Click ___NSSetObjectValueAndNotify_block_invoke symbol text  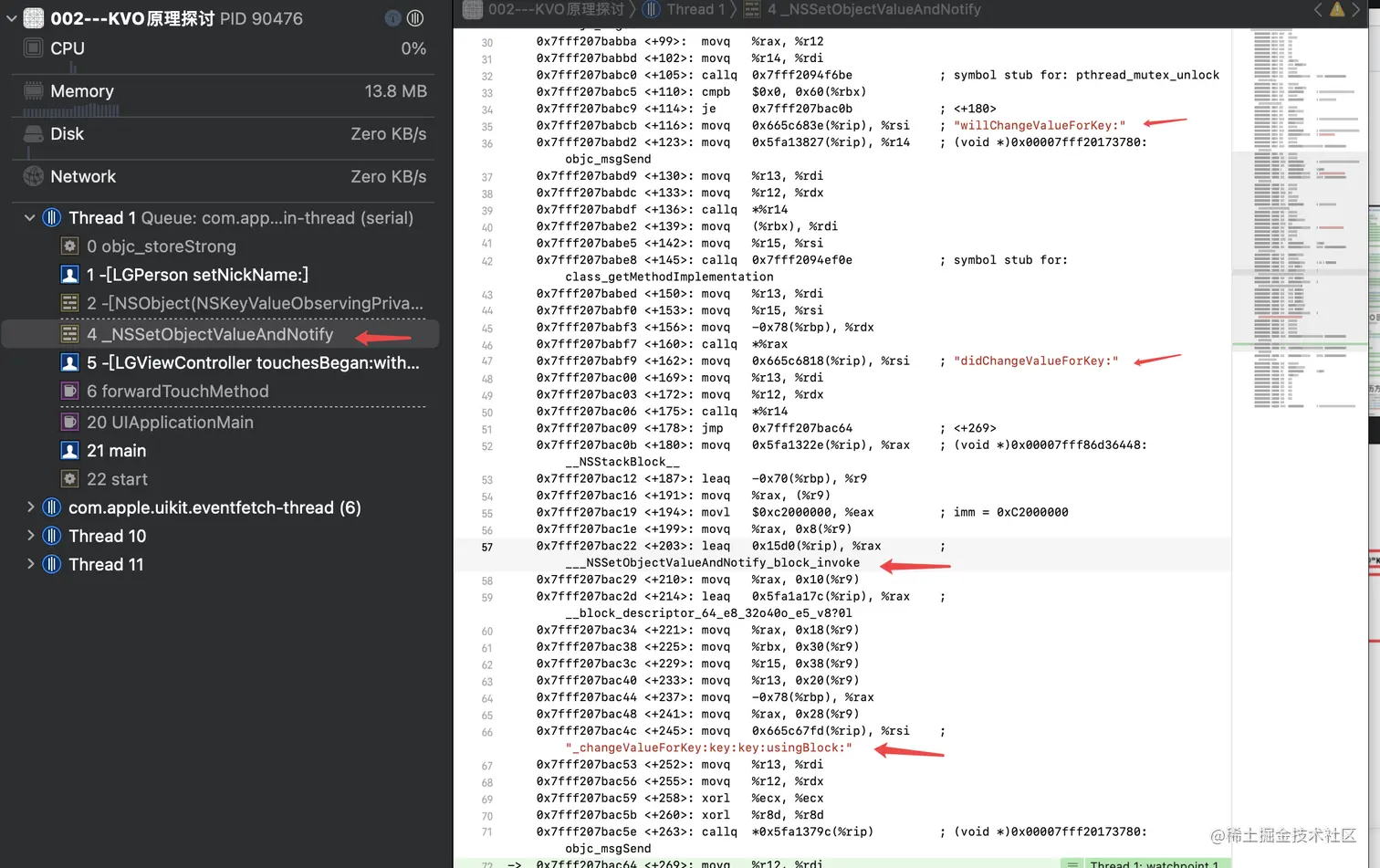point(712,562)
